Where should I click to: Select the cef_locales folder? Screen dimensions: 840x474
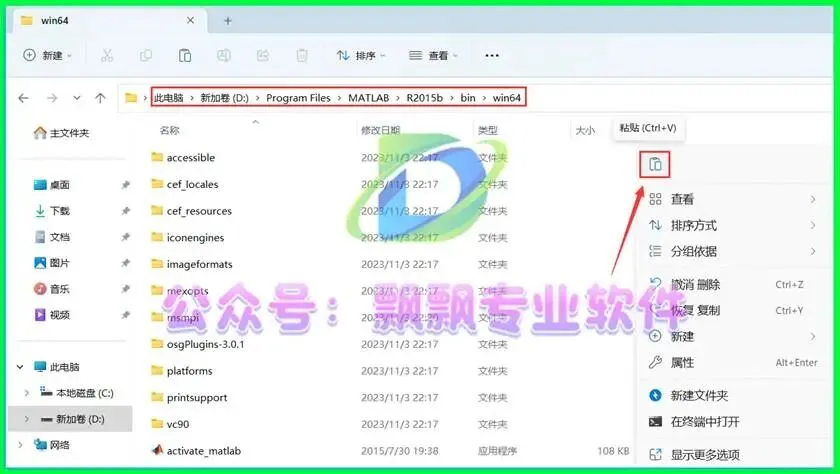click(184, 184)
